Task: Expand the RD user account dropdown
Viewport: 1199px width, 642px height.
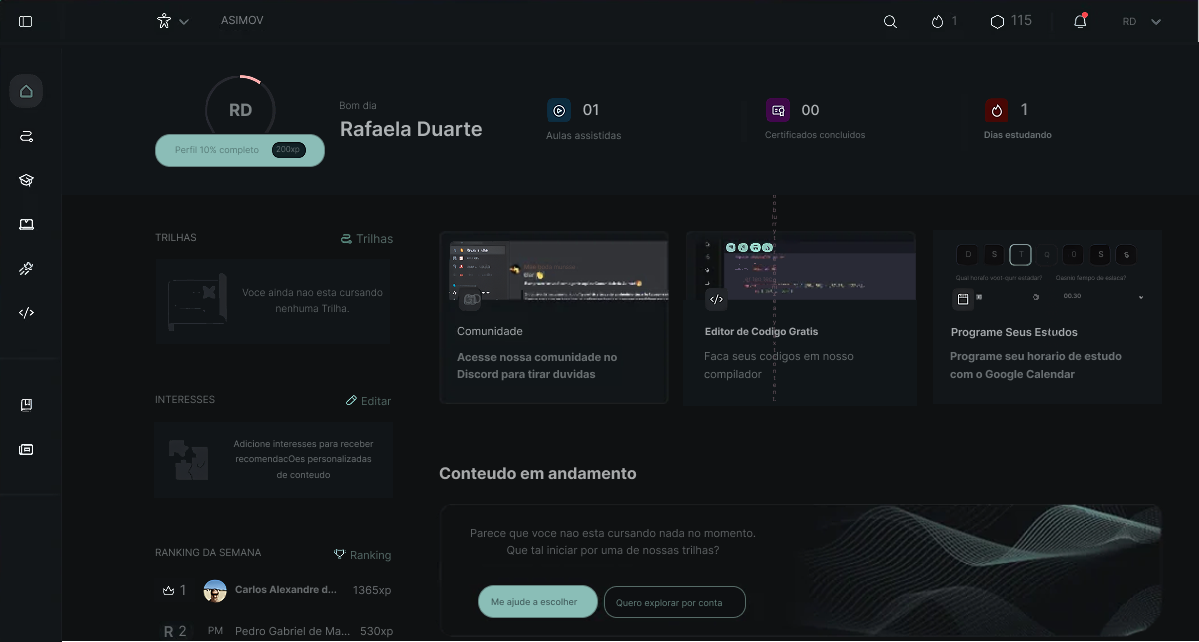Action: pos(1142,21)
